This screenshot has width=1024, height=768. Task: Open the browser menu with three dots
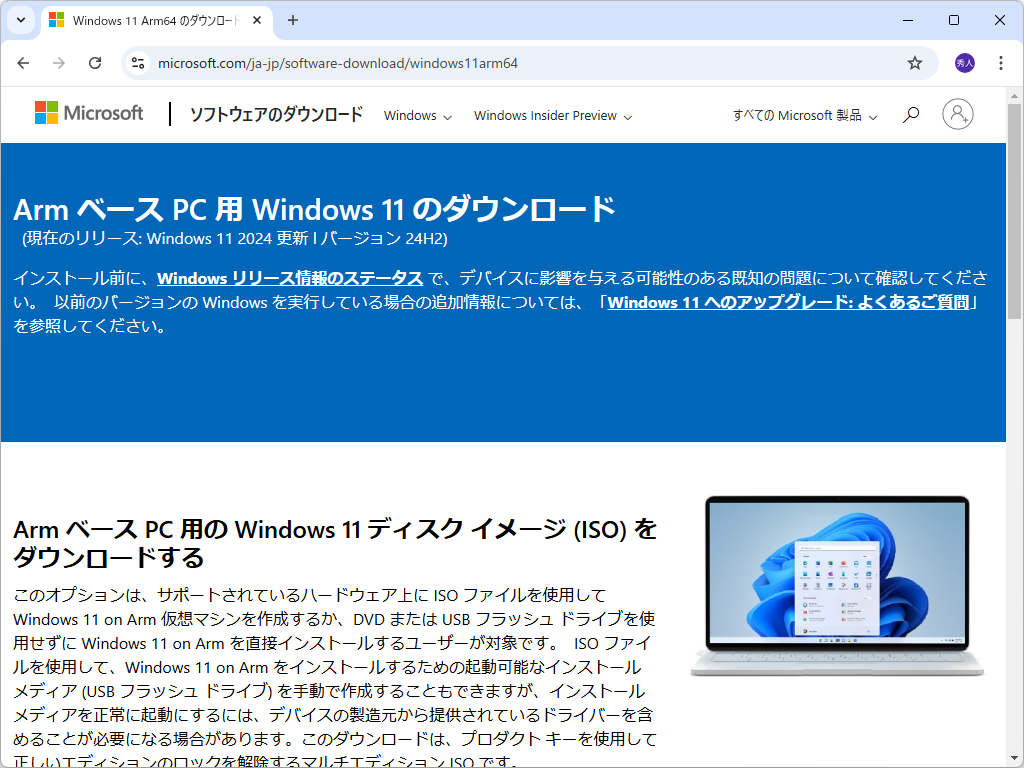point(1000,62)
